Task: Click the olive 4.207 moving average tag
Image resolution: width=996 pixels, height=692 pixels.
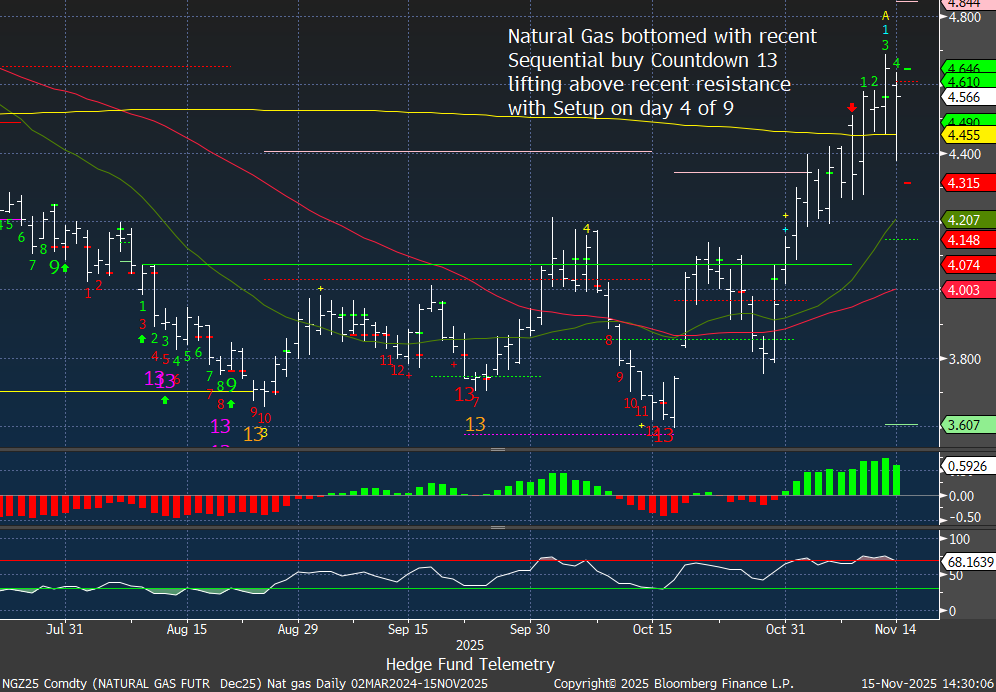Action: click(965, 220)
